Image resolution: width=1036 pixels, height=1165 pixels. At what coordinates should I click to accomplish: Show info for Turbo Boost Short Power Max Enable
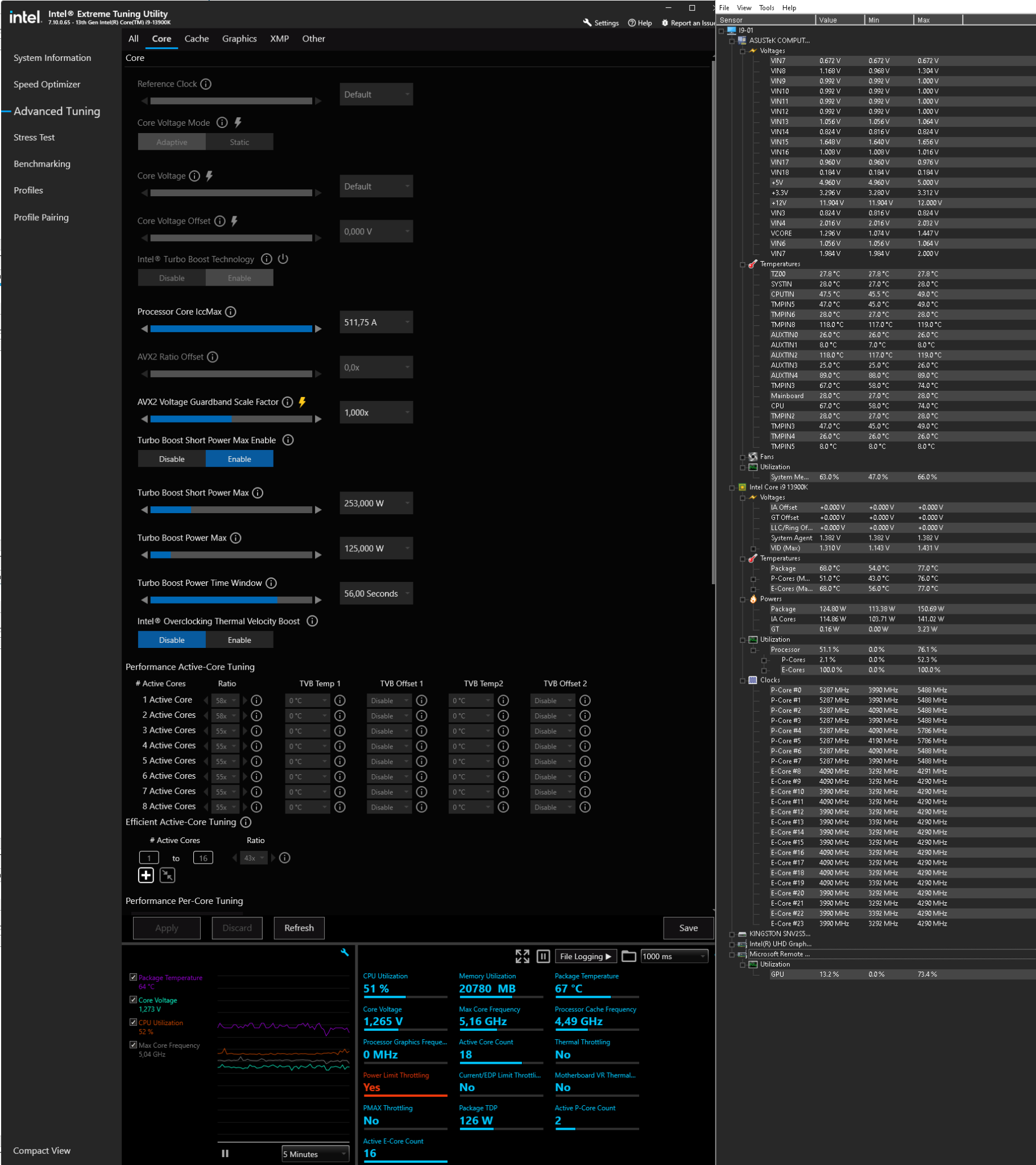pyautogui.click(x=288, y=440)
